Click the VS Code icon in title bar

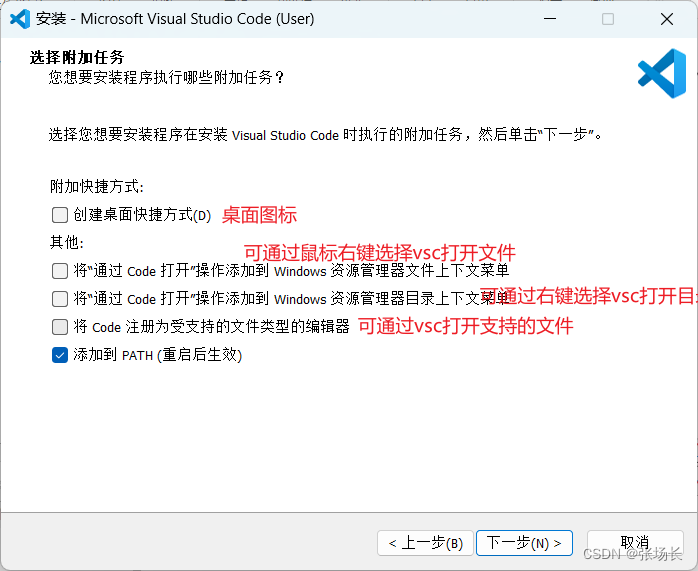pos(20,19)
